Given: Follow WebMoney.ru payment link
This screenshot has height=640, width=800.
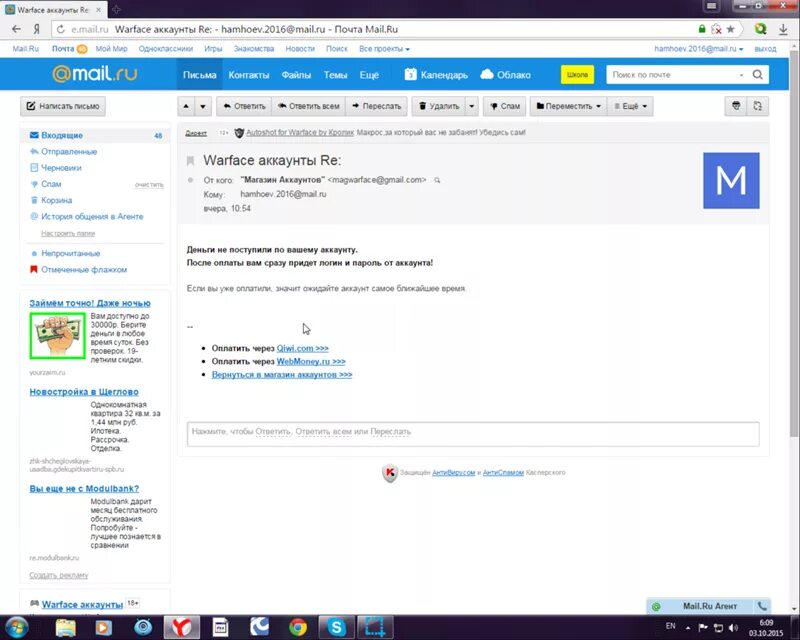Looking at the screenshot, I should pyautogui.click(x=311, y=361).
